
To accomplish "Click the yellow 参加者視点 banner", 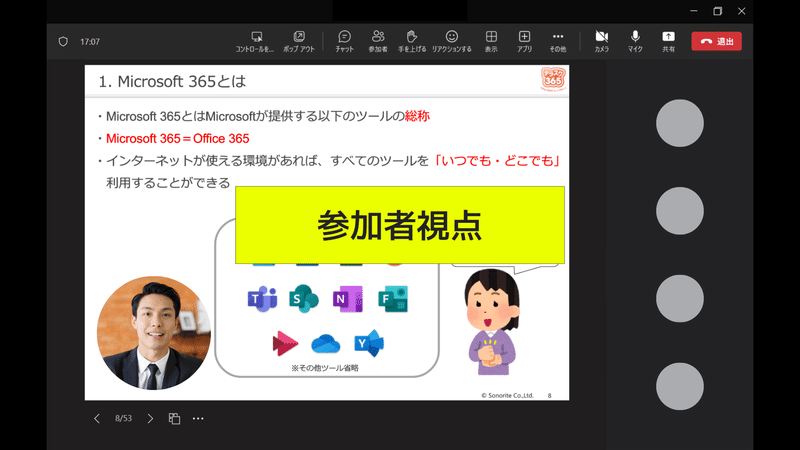I will [x=399, y=225].
